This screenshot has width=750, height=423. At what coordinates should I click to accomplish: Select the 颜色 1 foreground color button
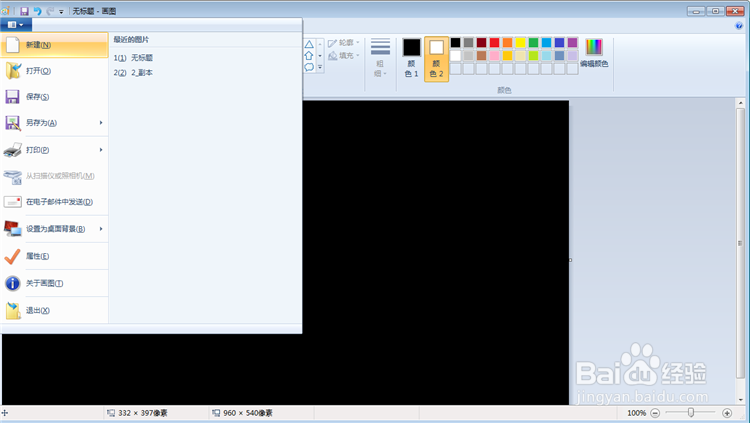tap(411, 58)
